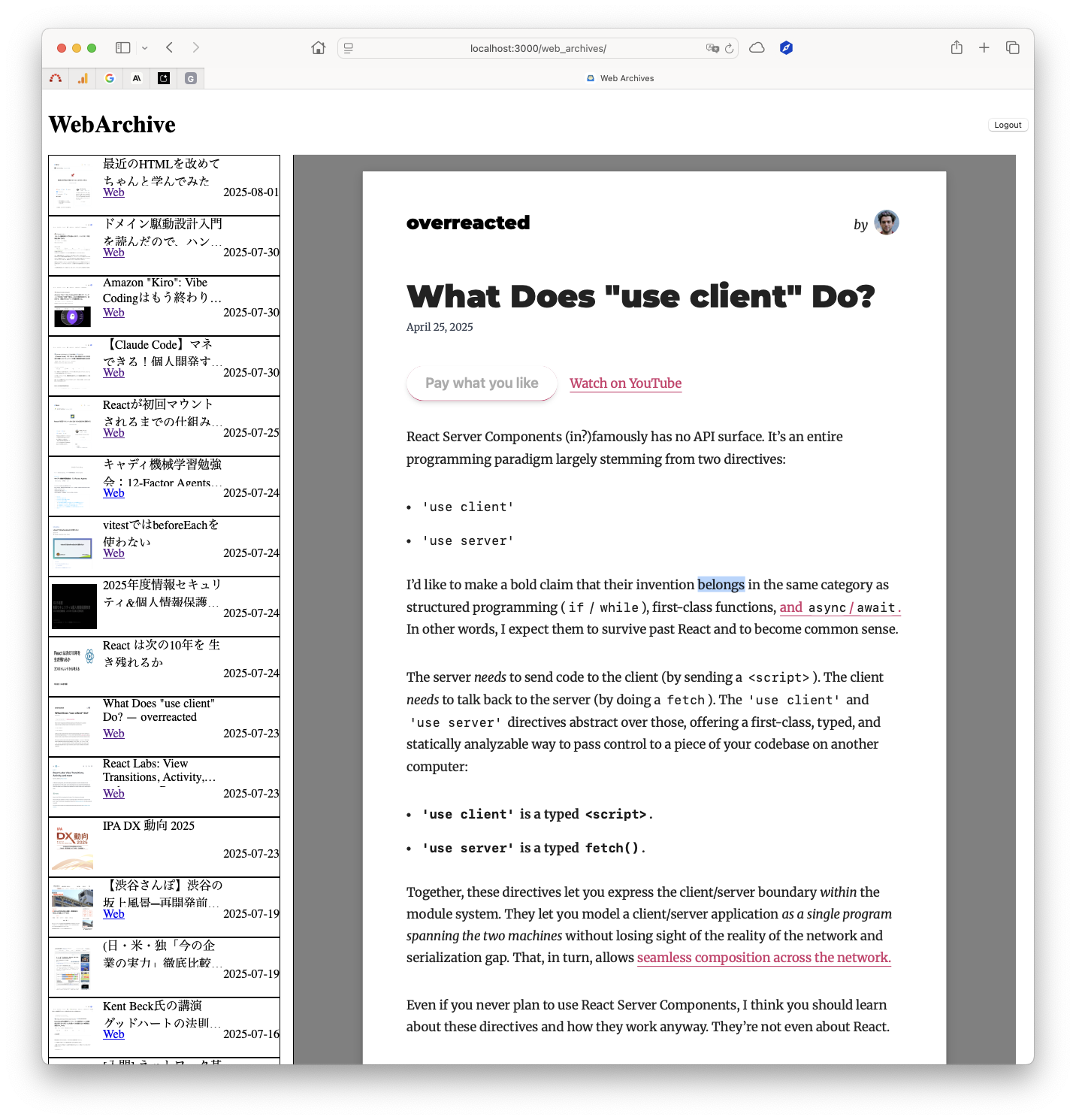This screenshot has height=1120, width=1076.
Task: Open the Share icon in toolbar
Action: pos(957,47)
